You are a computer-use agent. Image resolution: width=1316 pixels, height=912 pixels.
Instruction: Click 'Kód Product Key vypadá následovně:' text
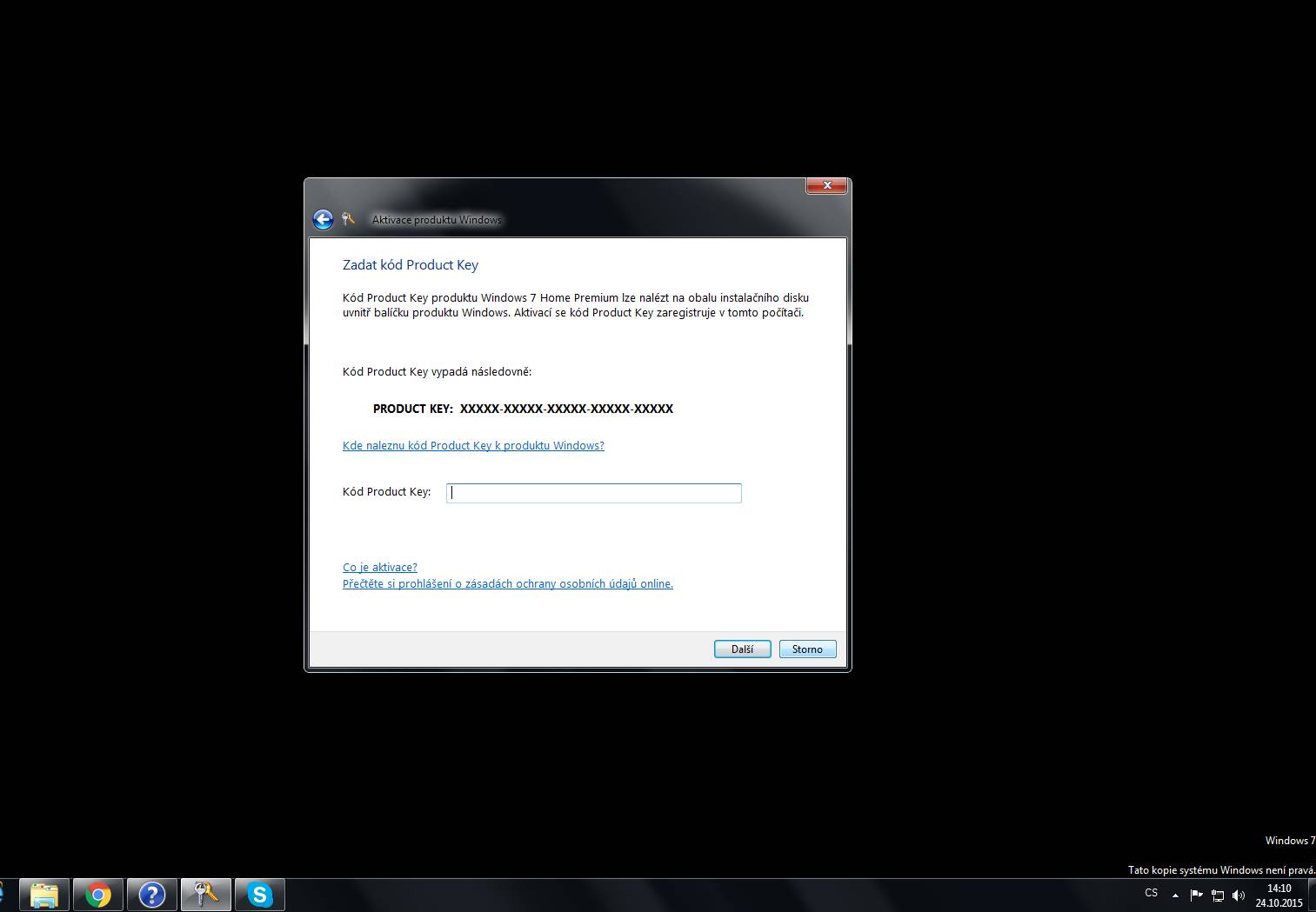pyautogui.click(x=437, y=371)
